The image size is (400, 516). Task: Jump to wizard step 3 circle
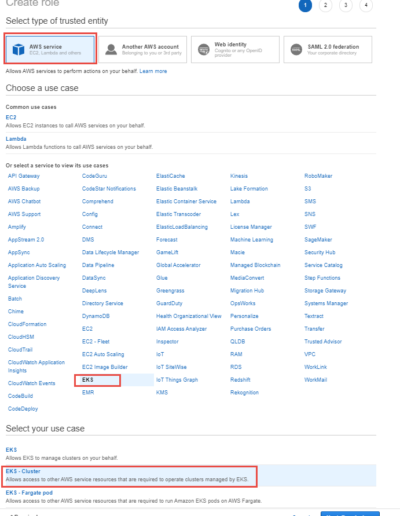[346, 5]
